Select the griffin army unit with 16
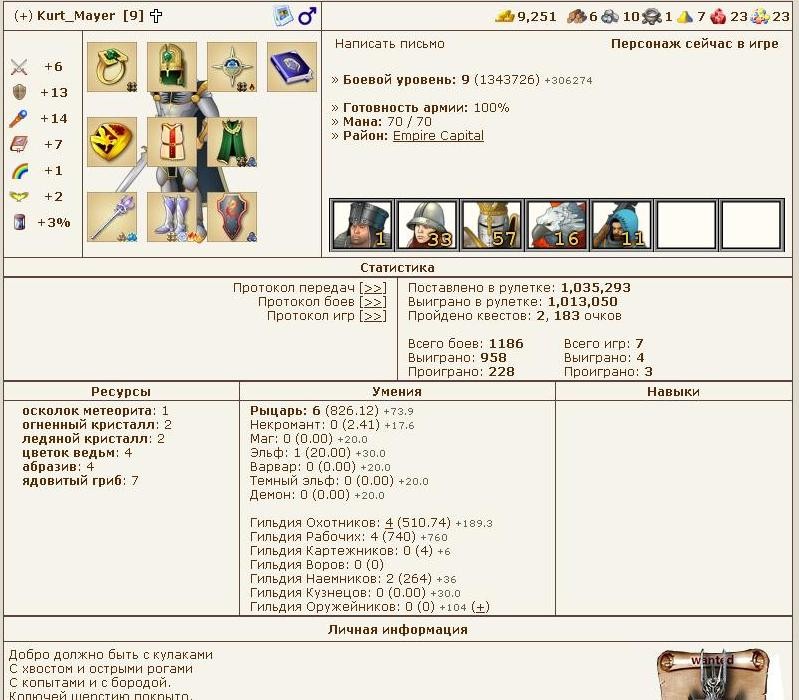 coord(556,225)
